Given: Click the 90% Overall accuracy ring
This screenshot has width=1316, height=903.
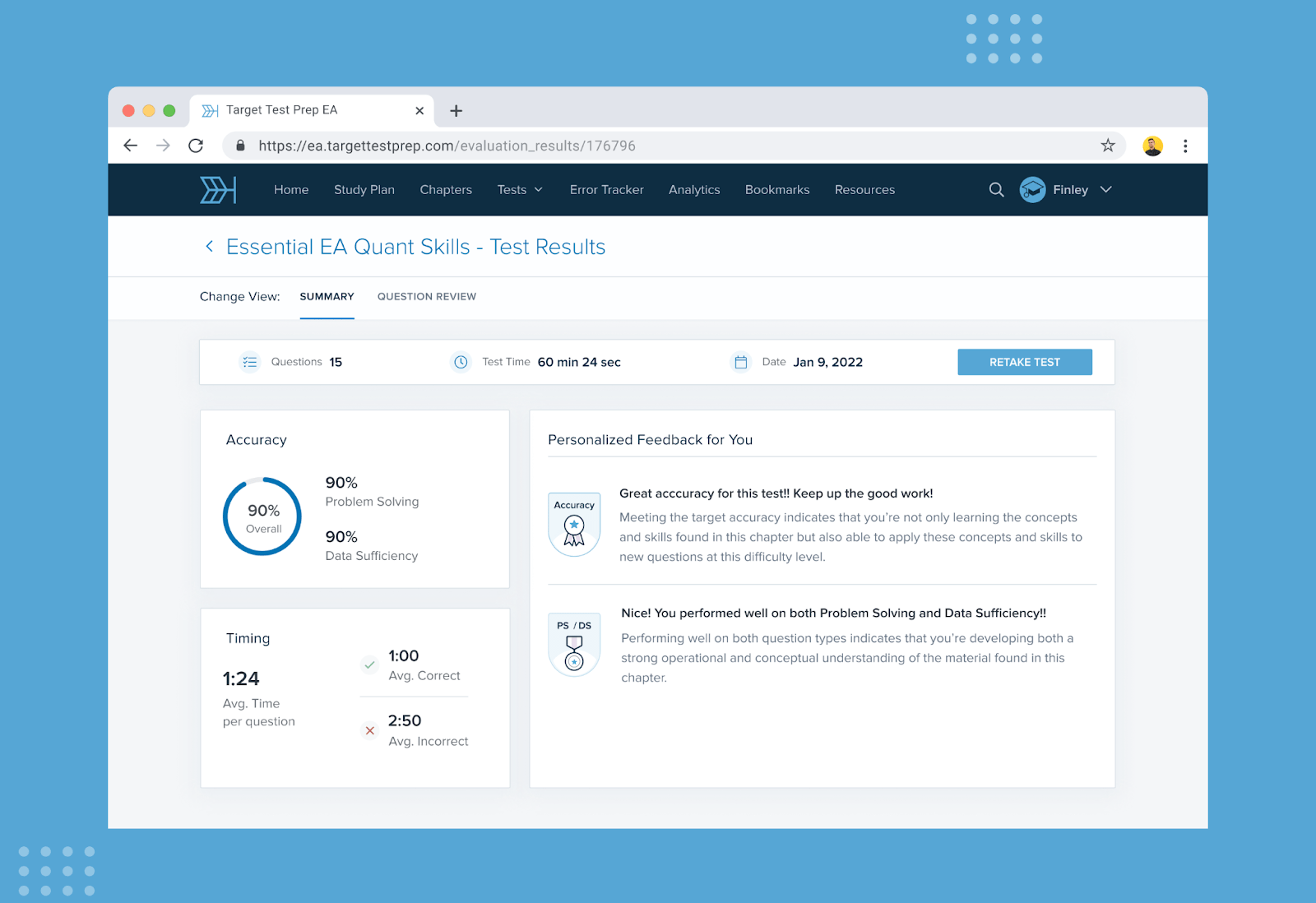Looking at the screenshot, I should coord(262,516).
